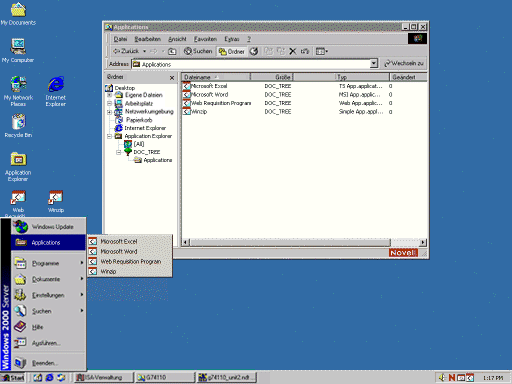The width and height of the screenshot is (512, 384).
Task: Open the Favoriten menu
Action: pos(205,39)
